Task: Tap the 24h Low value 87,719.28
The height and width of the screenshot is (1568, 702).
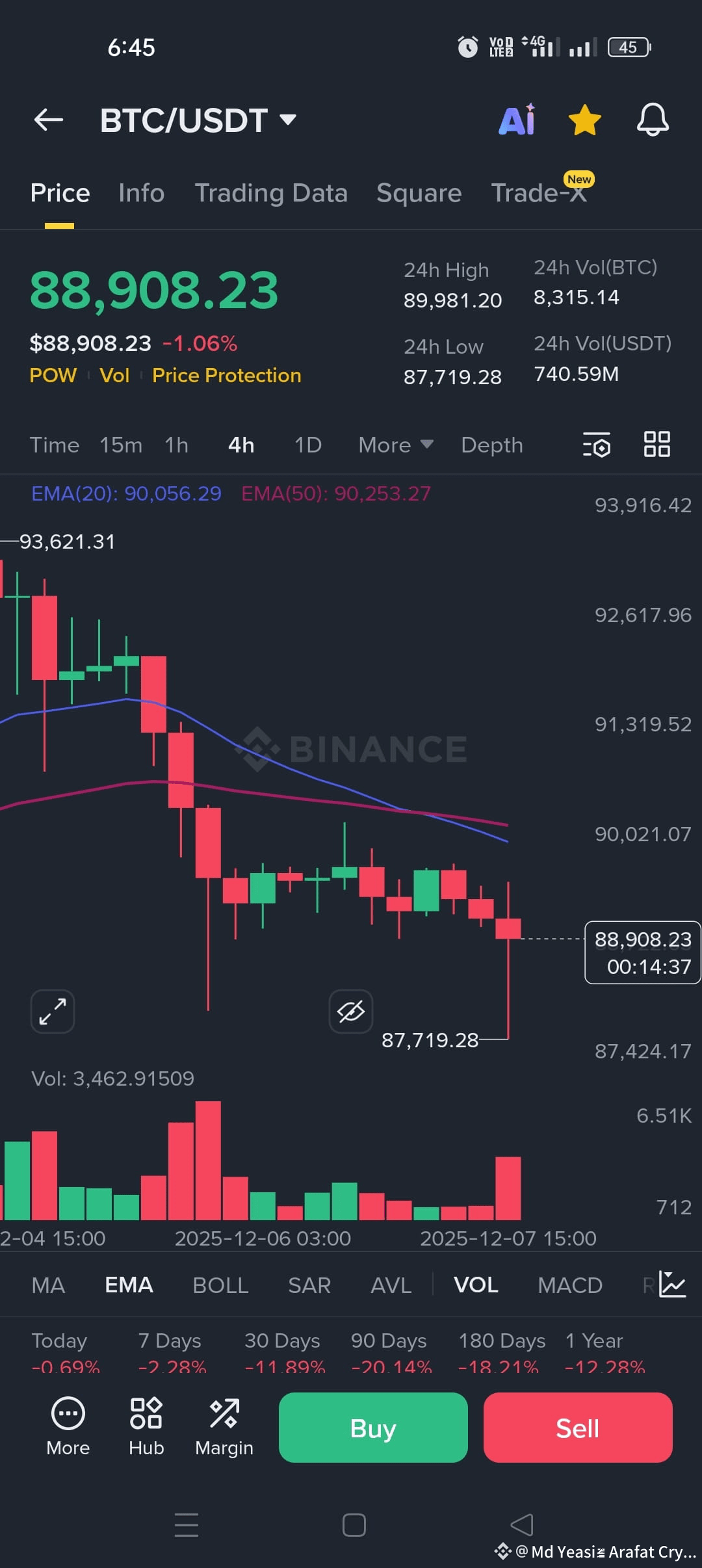Action: click(452, 377)
